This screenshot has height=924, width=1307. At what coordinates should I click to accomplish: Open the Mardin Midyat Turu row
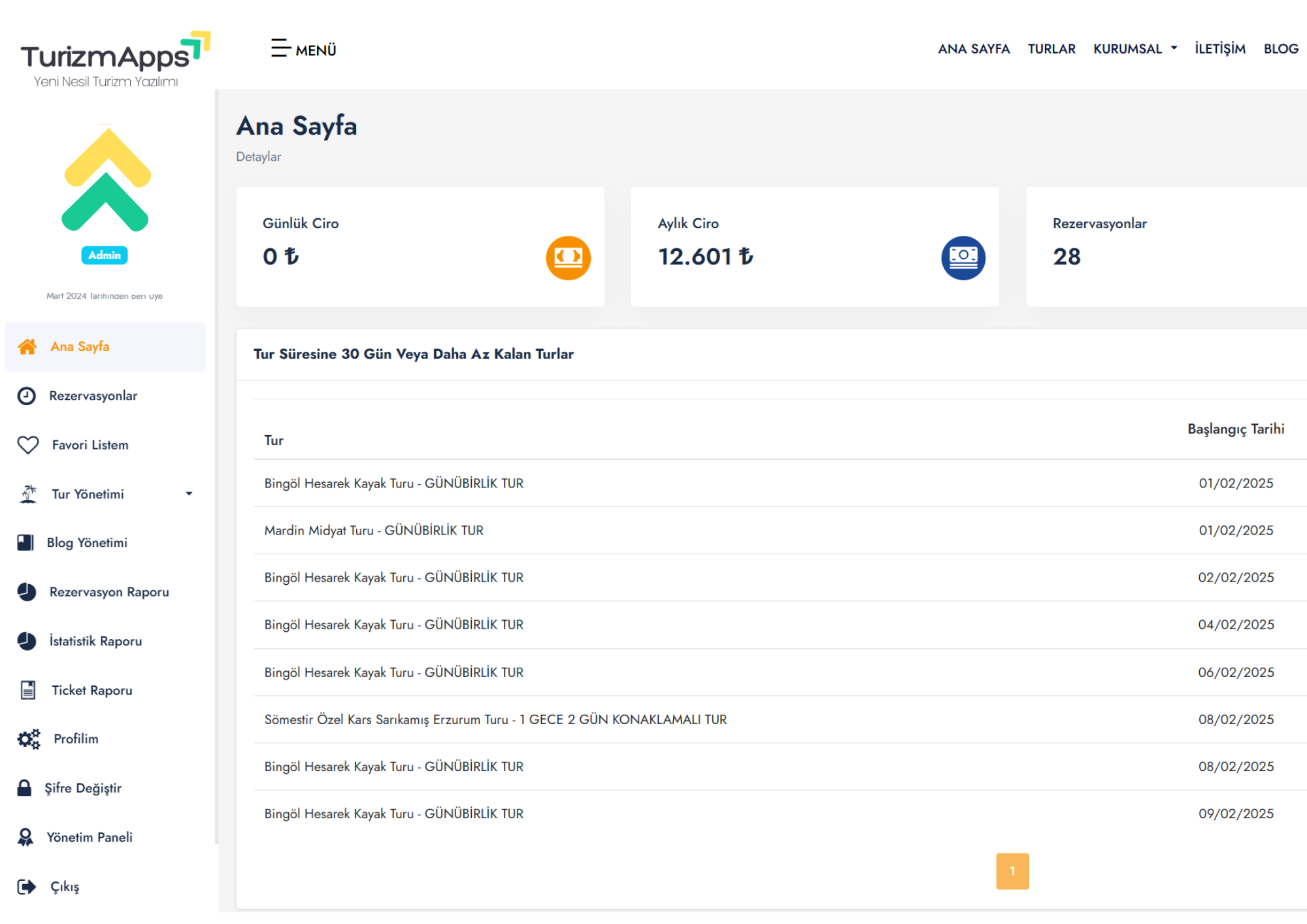pos(374,531)
